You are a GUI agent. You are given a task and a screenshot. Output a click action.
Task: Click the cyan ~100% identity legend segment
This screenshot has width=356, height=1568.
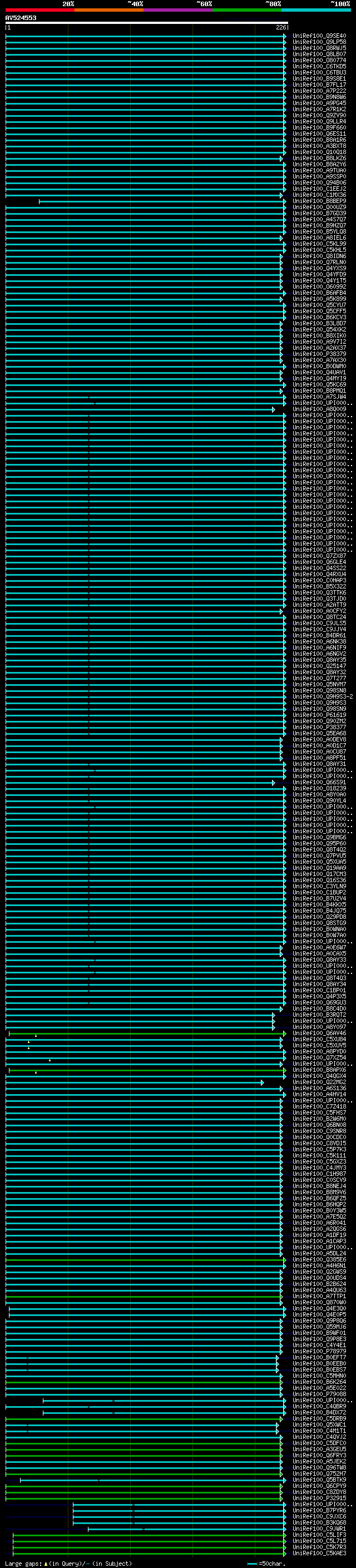click(x=317, y=11)
